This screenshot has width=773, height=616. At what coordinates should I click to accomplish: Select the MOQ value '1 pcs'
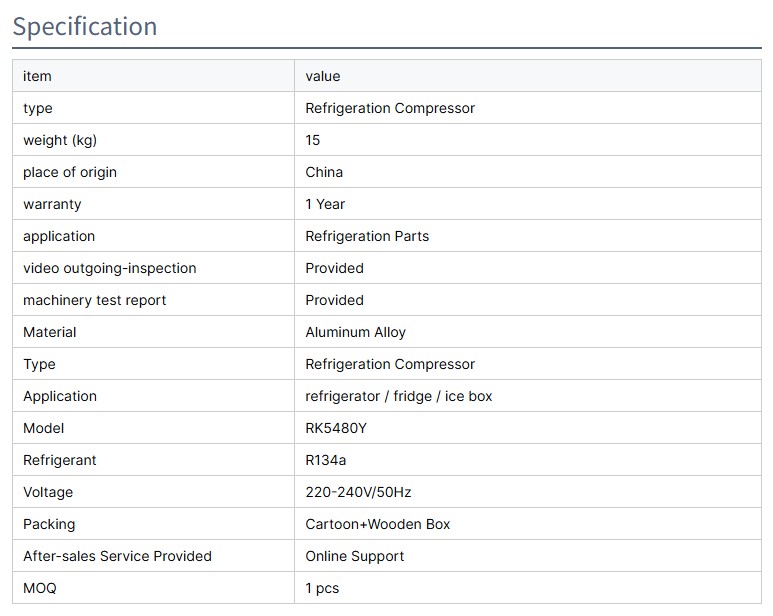(x=322, y=588)
